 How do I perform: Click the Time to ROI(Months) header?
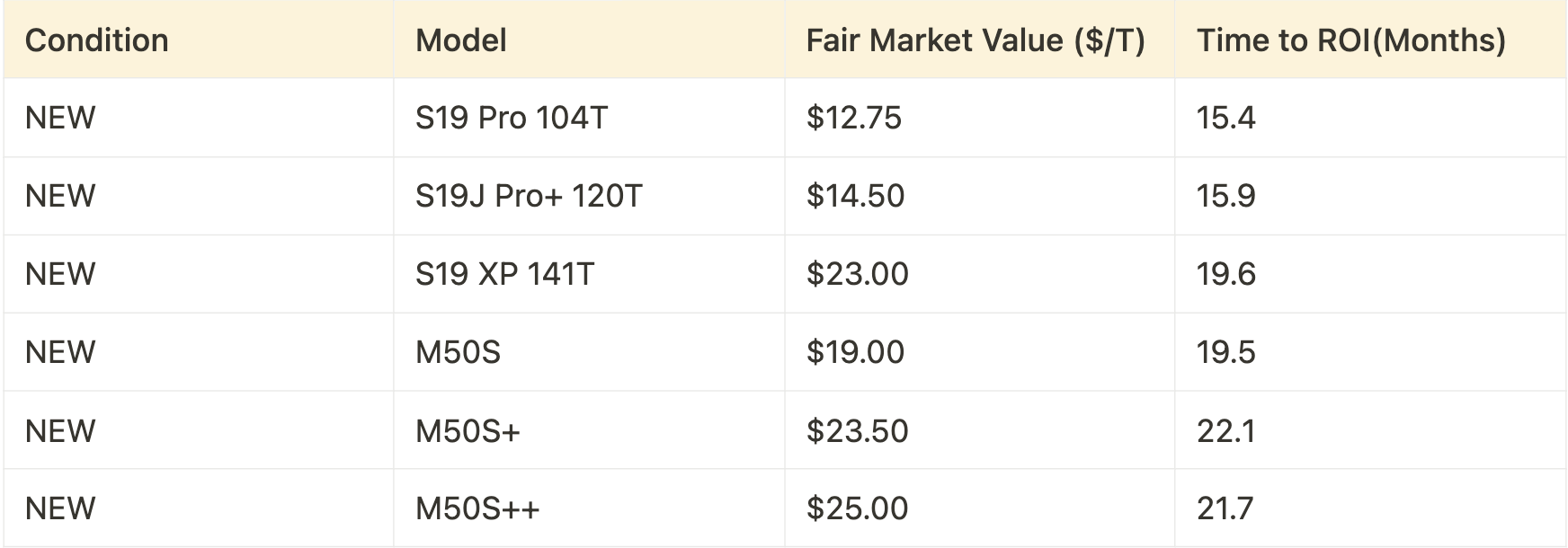(x=1370, y=40)
